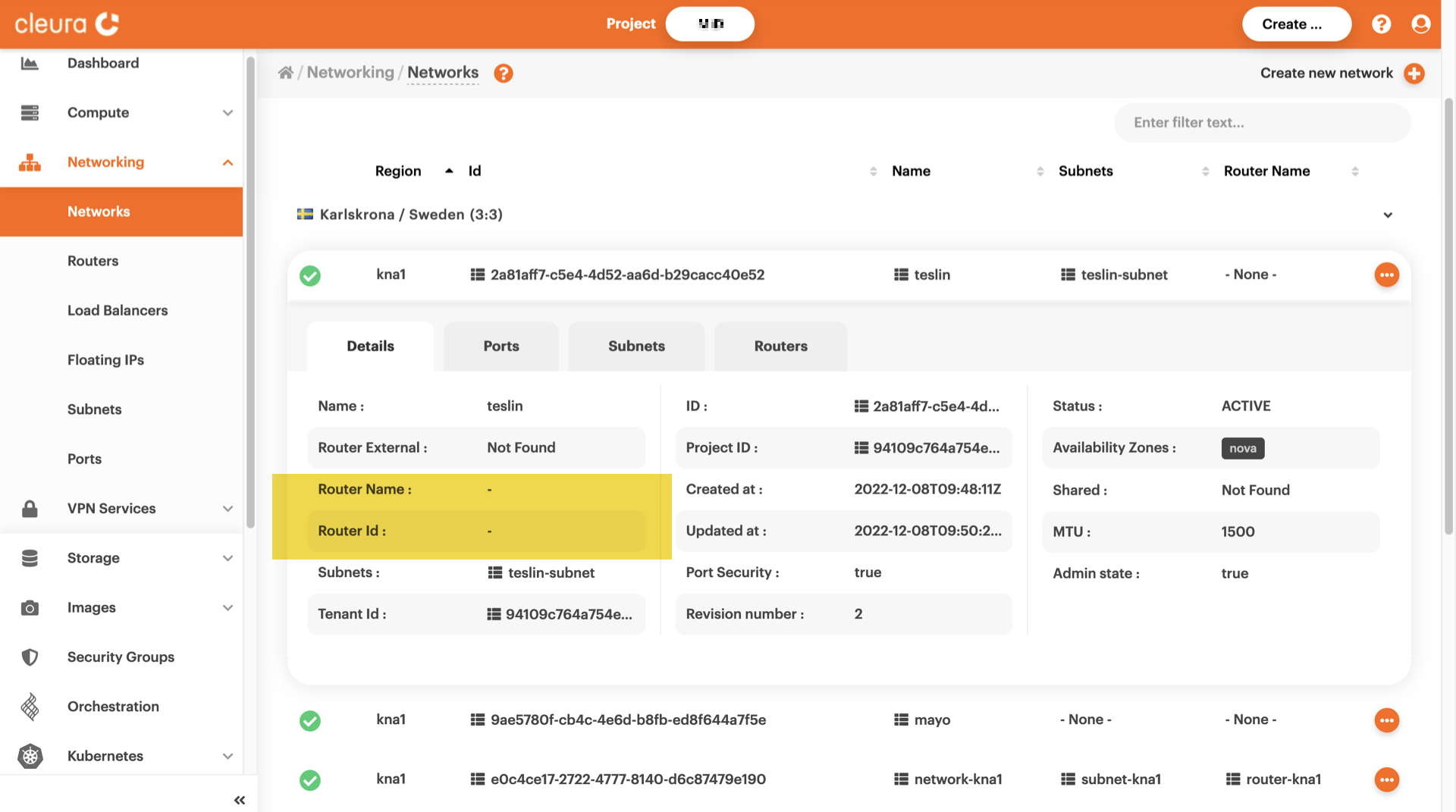
Task: Click the top bar help question icon
Action: coord(1381,24)
